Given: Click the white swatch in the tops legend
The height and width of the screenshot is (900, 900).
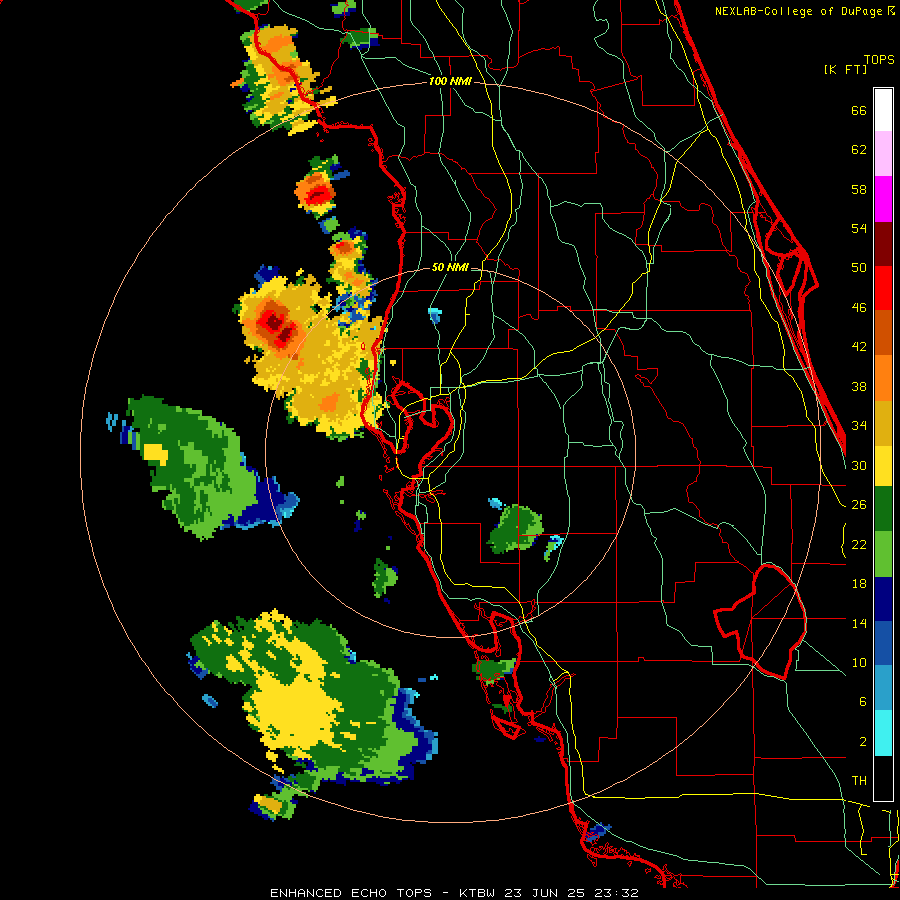Looking at the screenshot, I should pos(883,110).
